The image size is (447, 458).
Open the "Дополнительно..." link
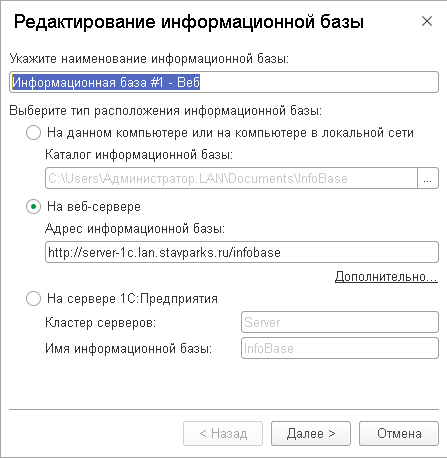point(386,277)
